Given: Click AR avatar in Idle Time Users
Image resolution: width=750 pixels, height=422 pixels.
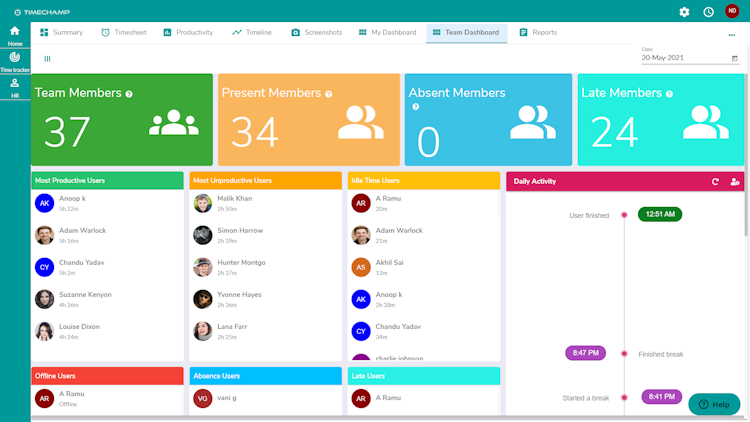Looking at the screenshot, I should [361, 203].
